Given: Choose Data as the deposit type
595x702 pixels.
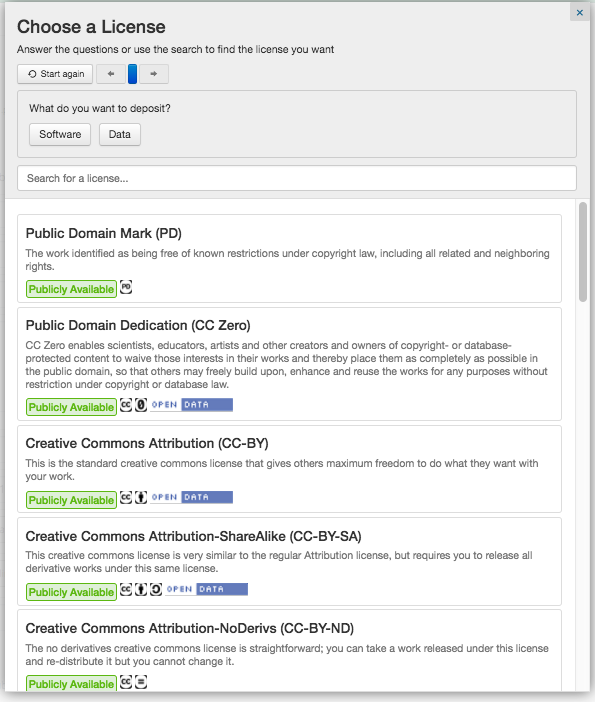Looking at the screenshot, I should [120, 134].
